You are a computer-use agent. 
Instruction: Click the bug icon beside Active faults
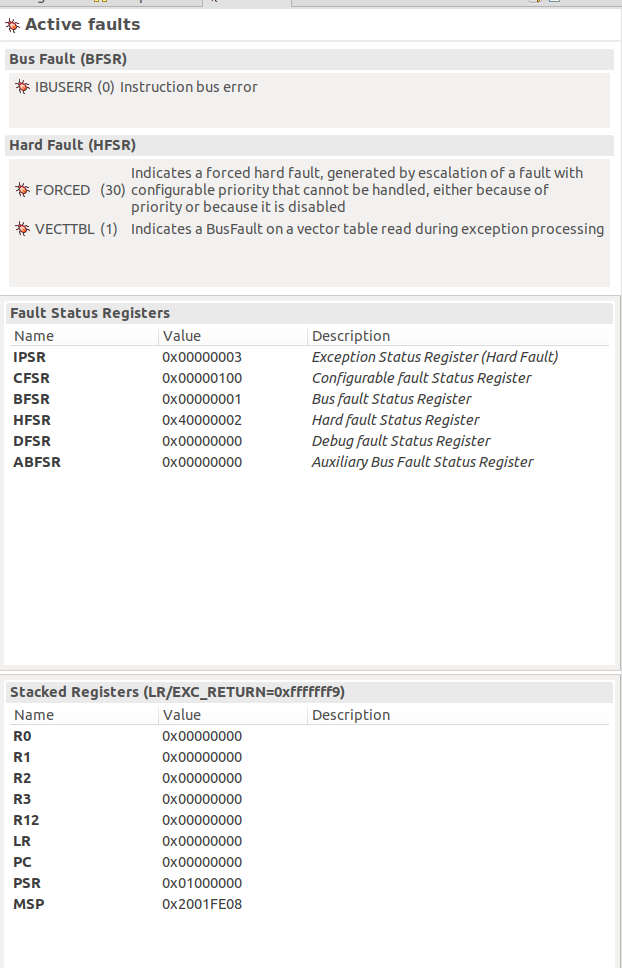[x=13, y=24]
